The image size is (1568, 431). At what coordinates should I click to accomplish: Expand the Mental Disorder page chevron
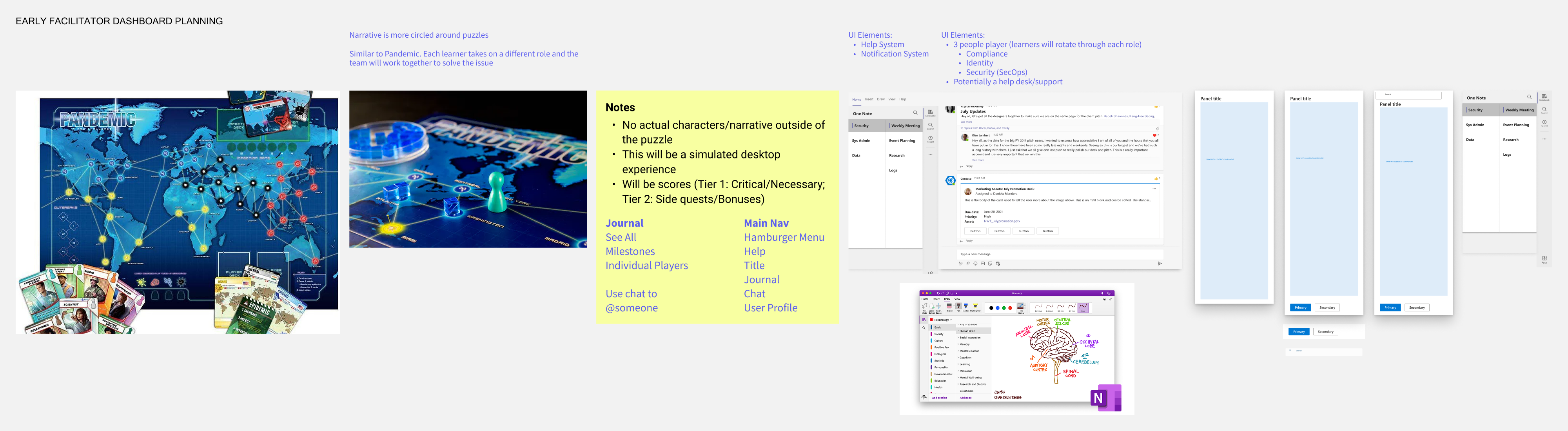pos(958,351)
